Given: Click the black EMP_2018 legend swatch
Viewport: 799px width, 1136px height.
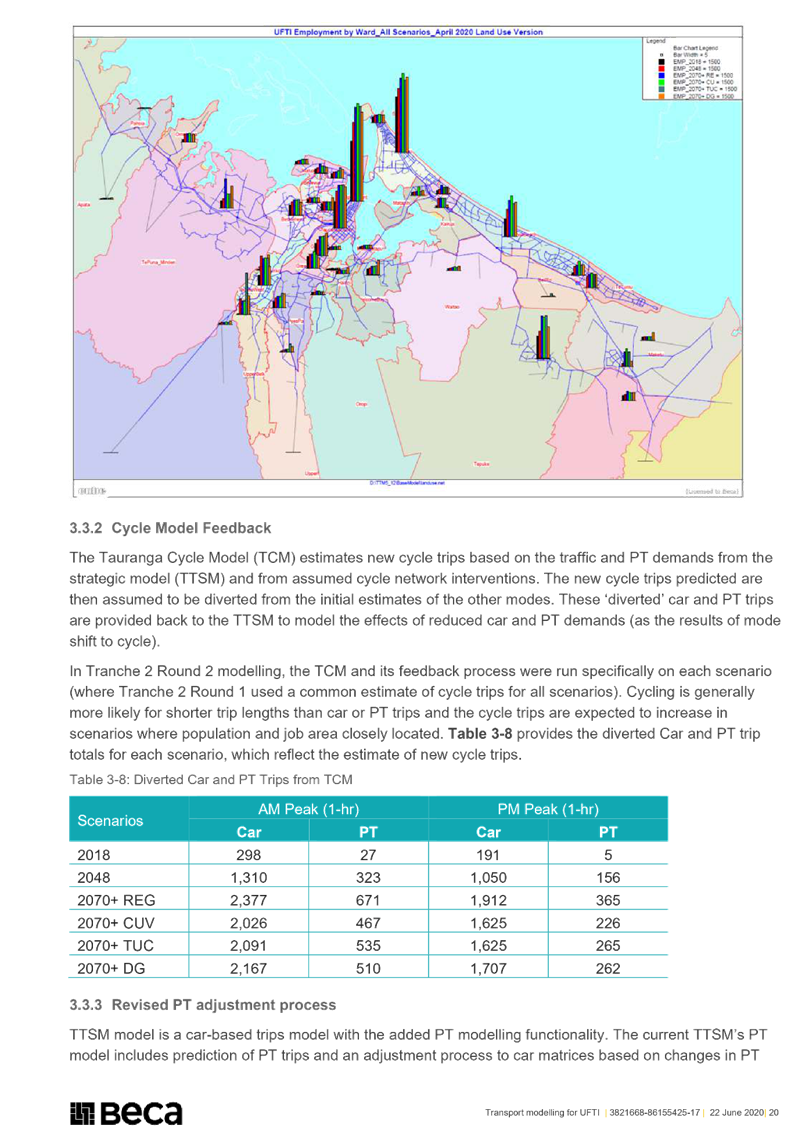Looking at the screenshot, I should point(661,62).
